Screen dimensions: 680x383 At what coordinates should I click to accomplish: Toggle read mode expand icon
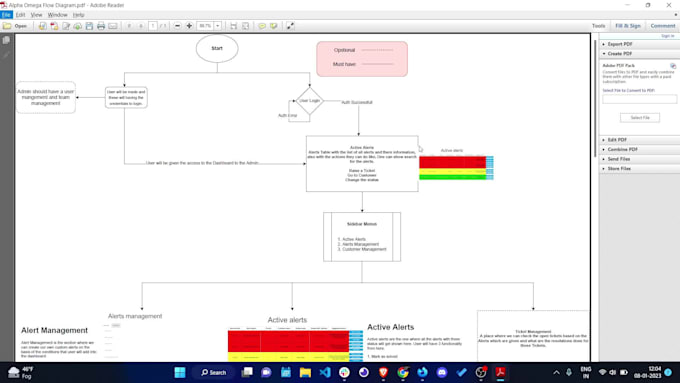coord(290,26)
